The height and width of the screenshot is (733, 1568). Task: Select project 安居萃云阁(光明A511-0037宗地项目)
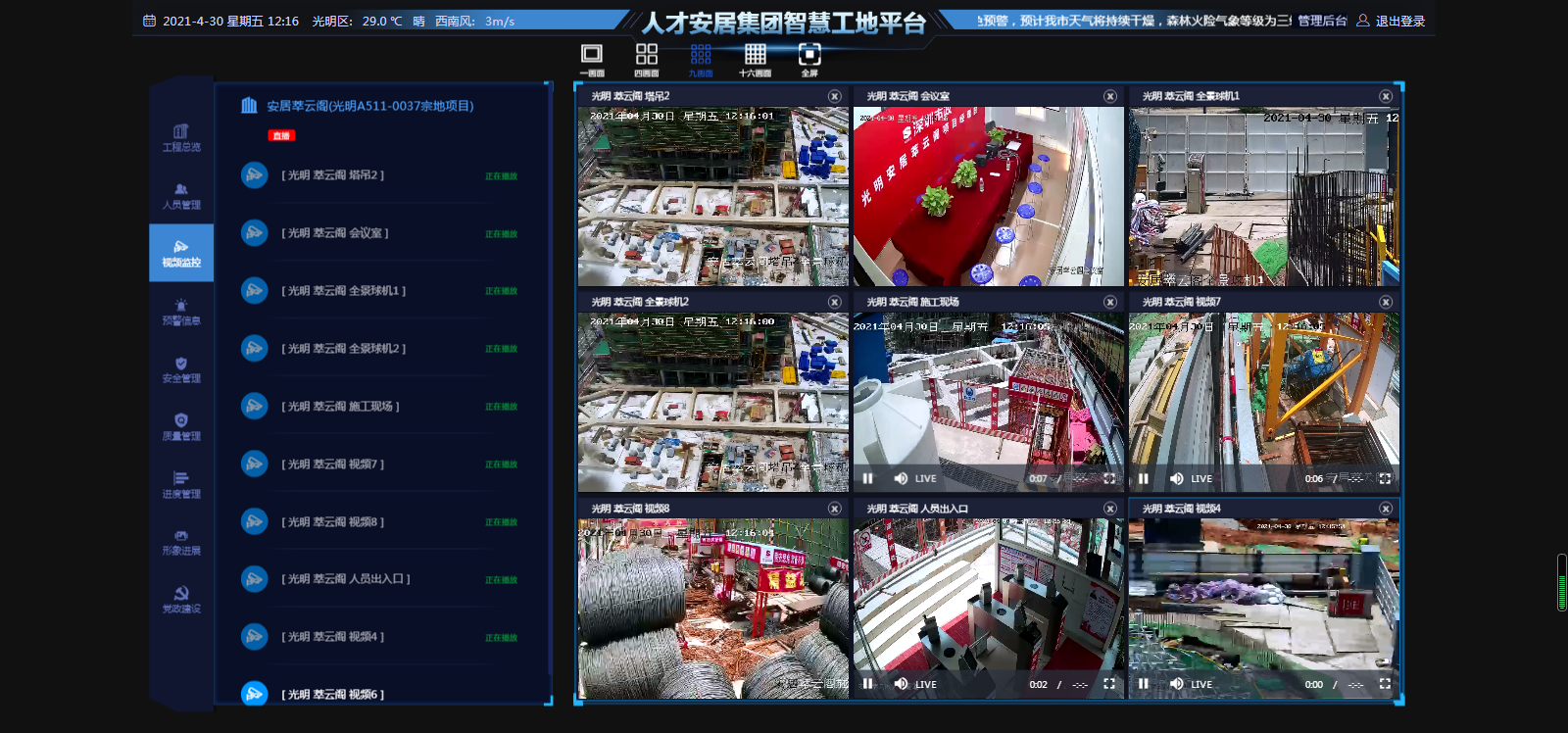(x=370, y=106)
